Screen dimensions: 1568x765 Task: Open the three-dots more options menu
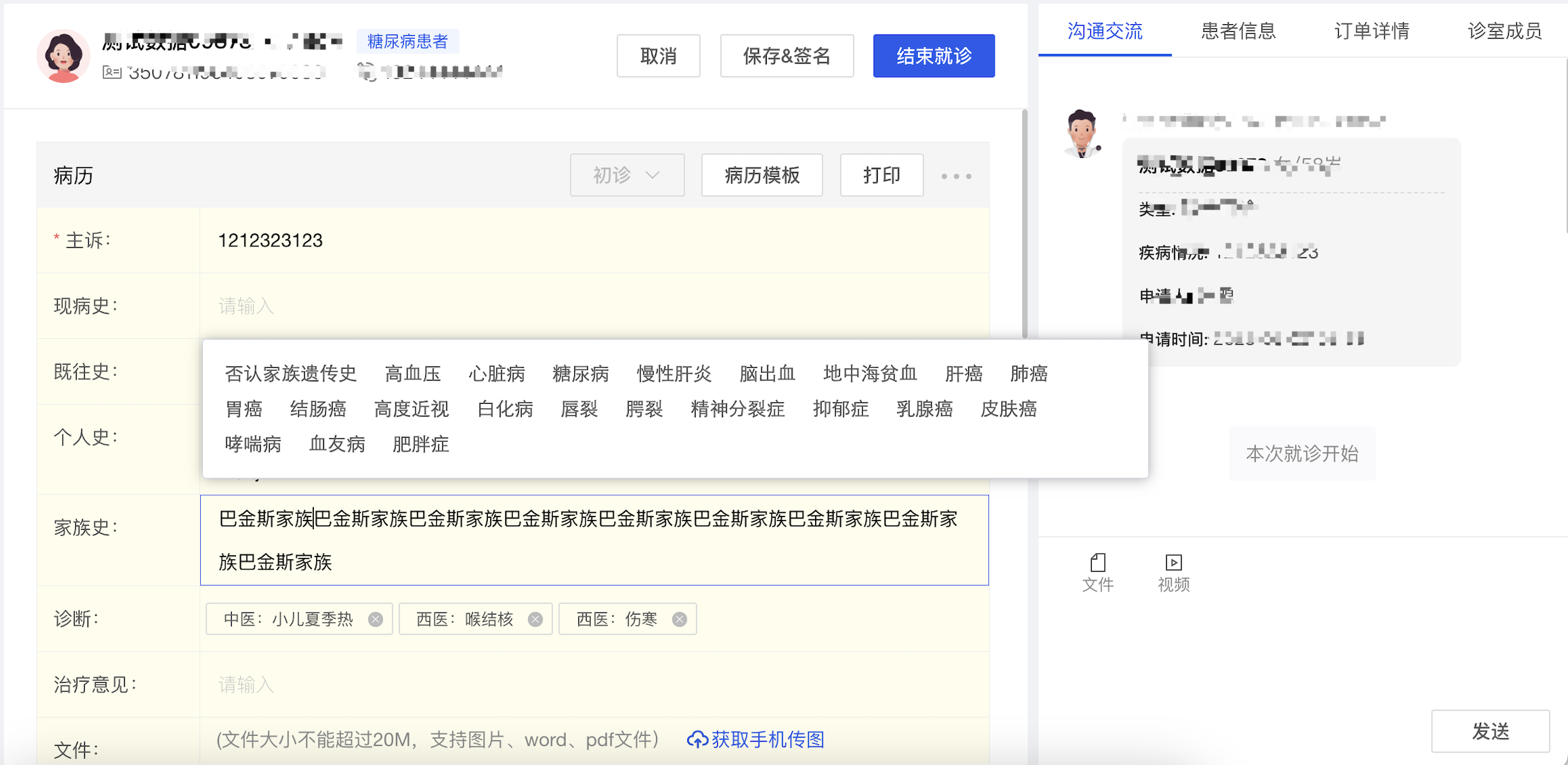(957, 176)
